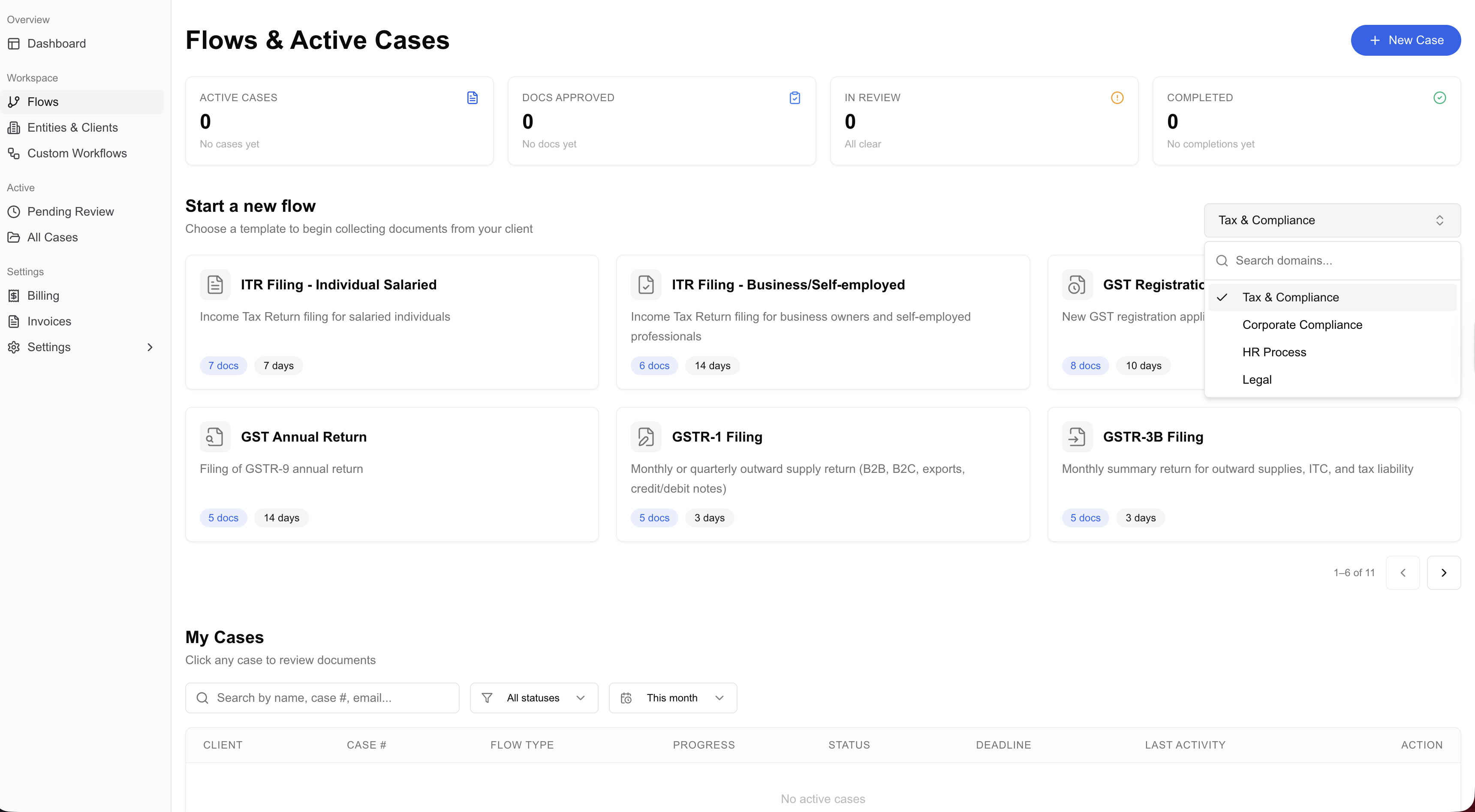This screenshot has height=812, width=1475.
Task: Start ITR Filing - Individual Salaried flow
Action: pyautogui.click(x=392, y=322)
